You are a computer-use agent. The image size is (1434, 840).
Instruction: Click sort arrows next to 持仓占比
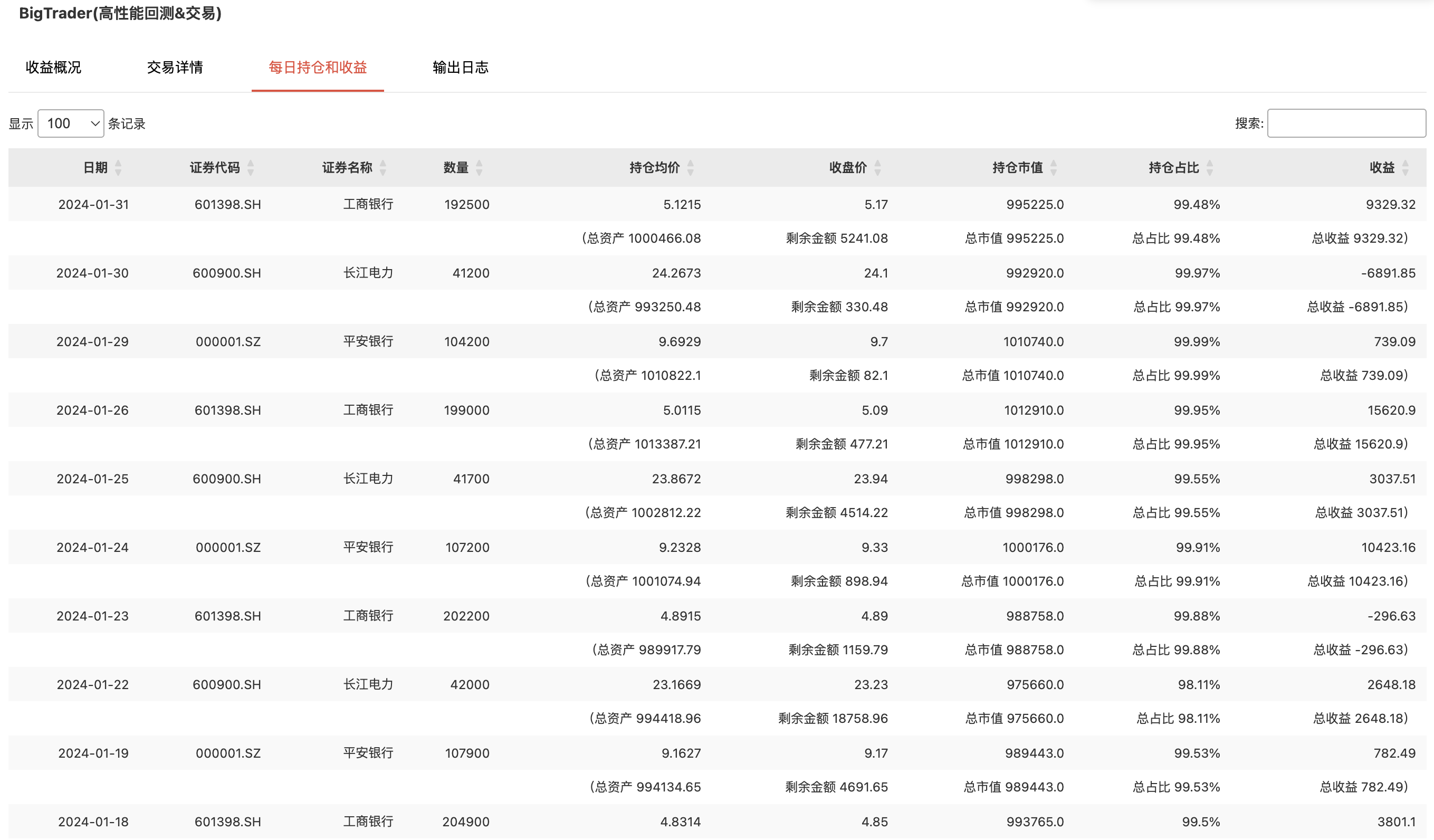[1210, 167]
